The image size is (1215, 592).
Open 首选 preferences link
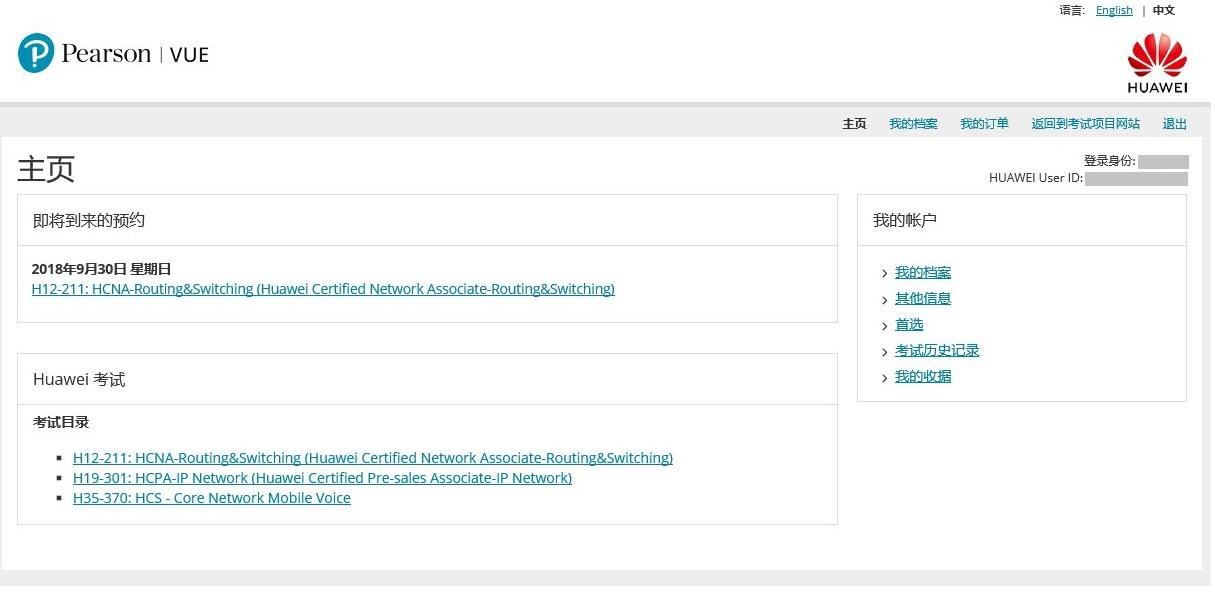pyautogui.click(x=909, y=325)
